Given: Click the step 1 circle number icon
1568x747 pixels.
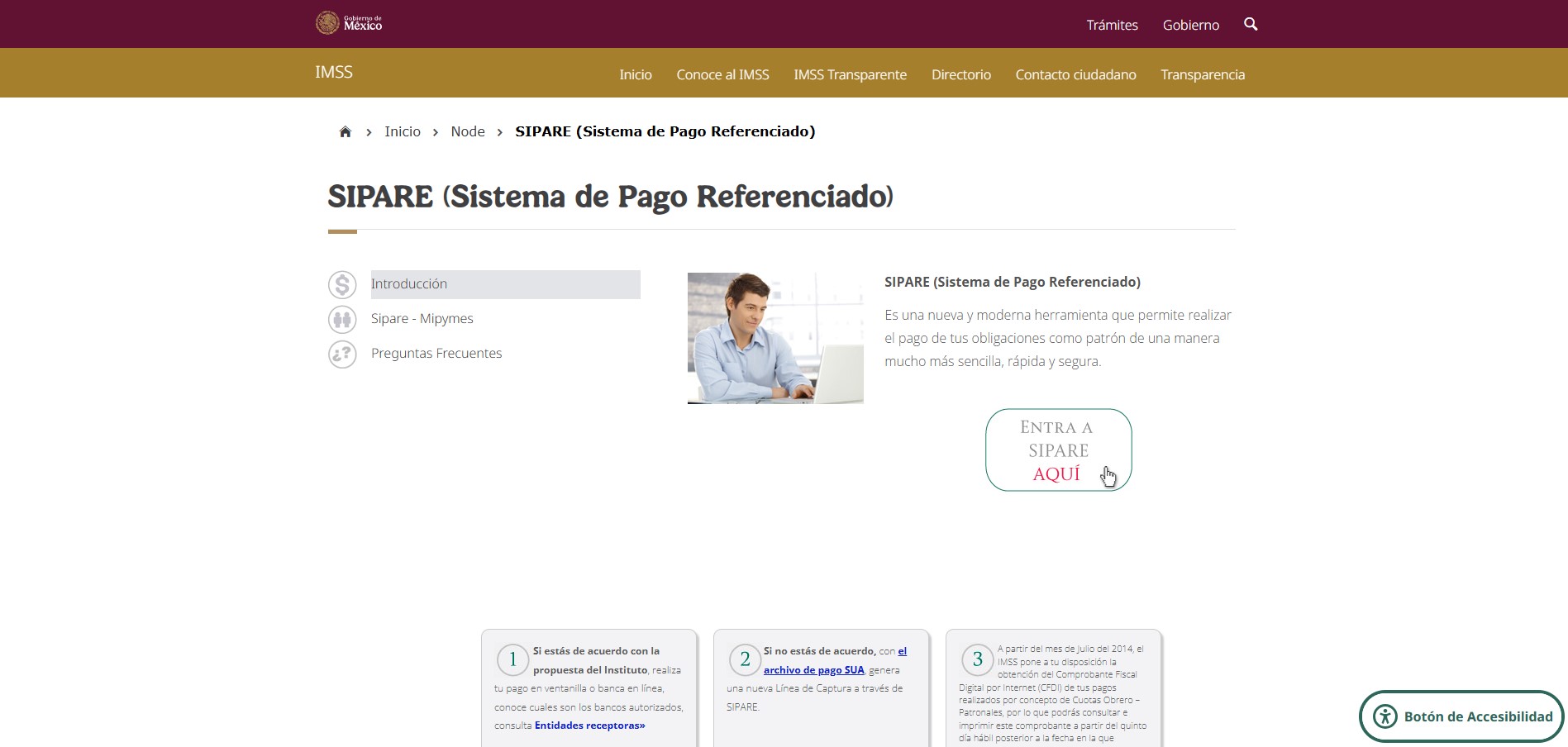Looking at the screenshot, I should pyautogui.click(x=512, y=659).
